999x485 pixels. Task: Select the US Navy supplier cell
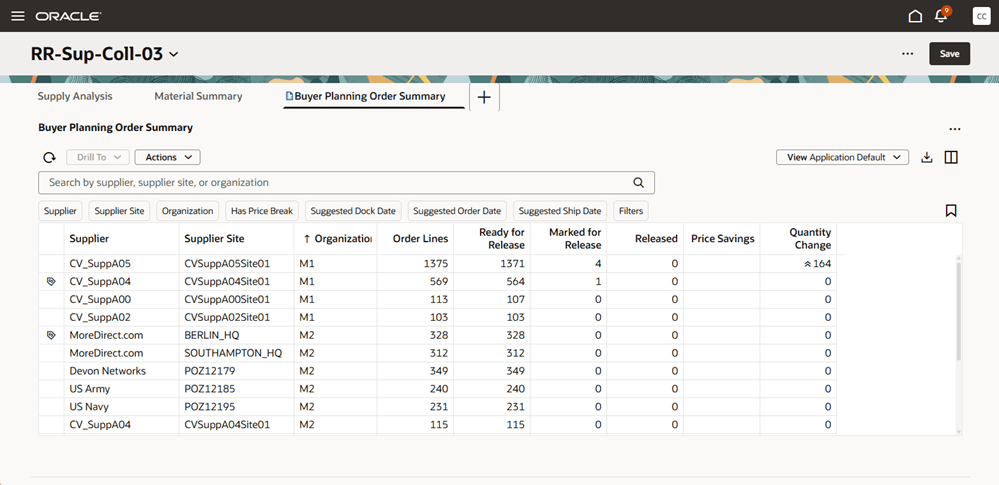[122, 406]
